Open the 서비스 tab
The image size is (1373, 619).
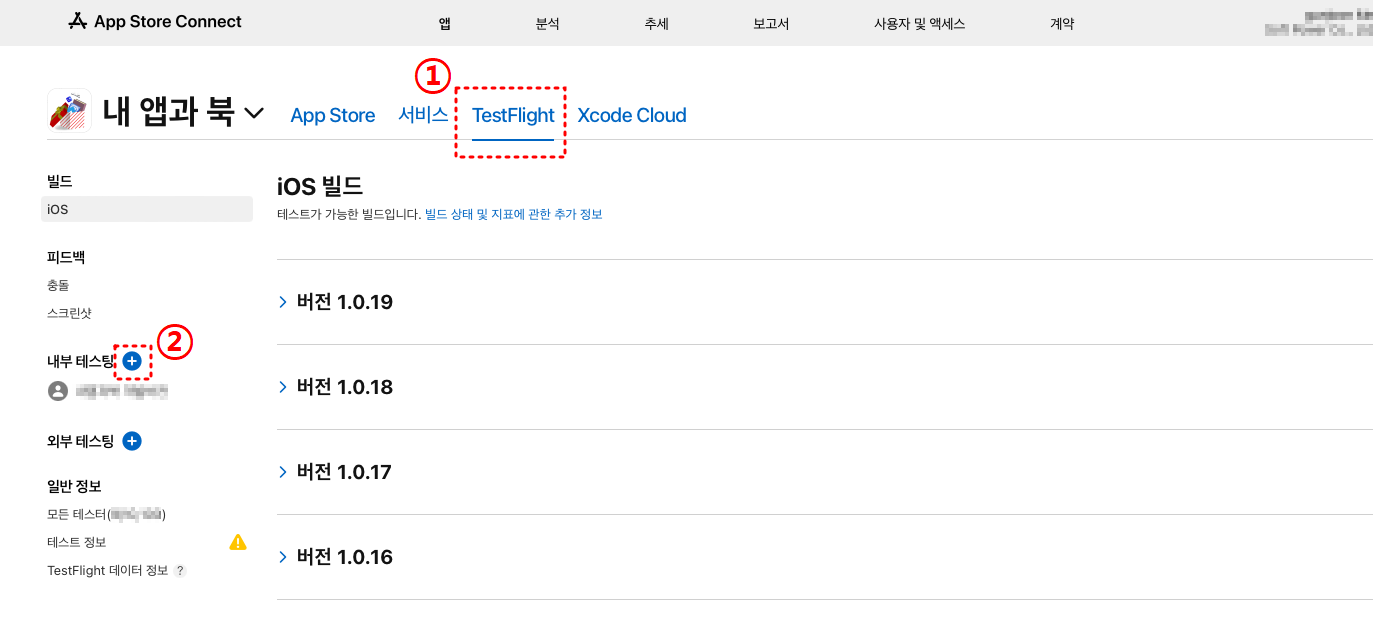point(423,115)
